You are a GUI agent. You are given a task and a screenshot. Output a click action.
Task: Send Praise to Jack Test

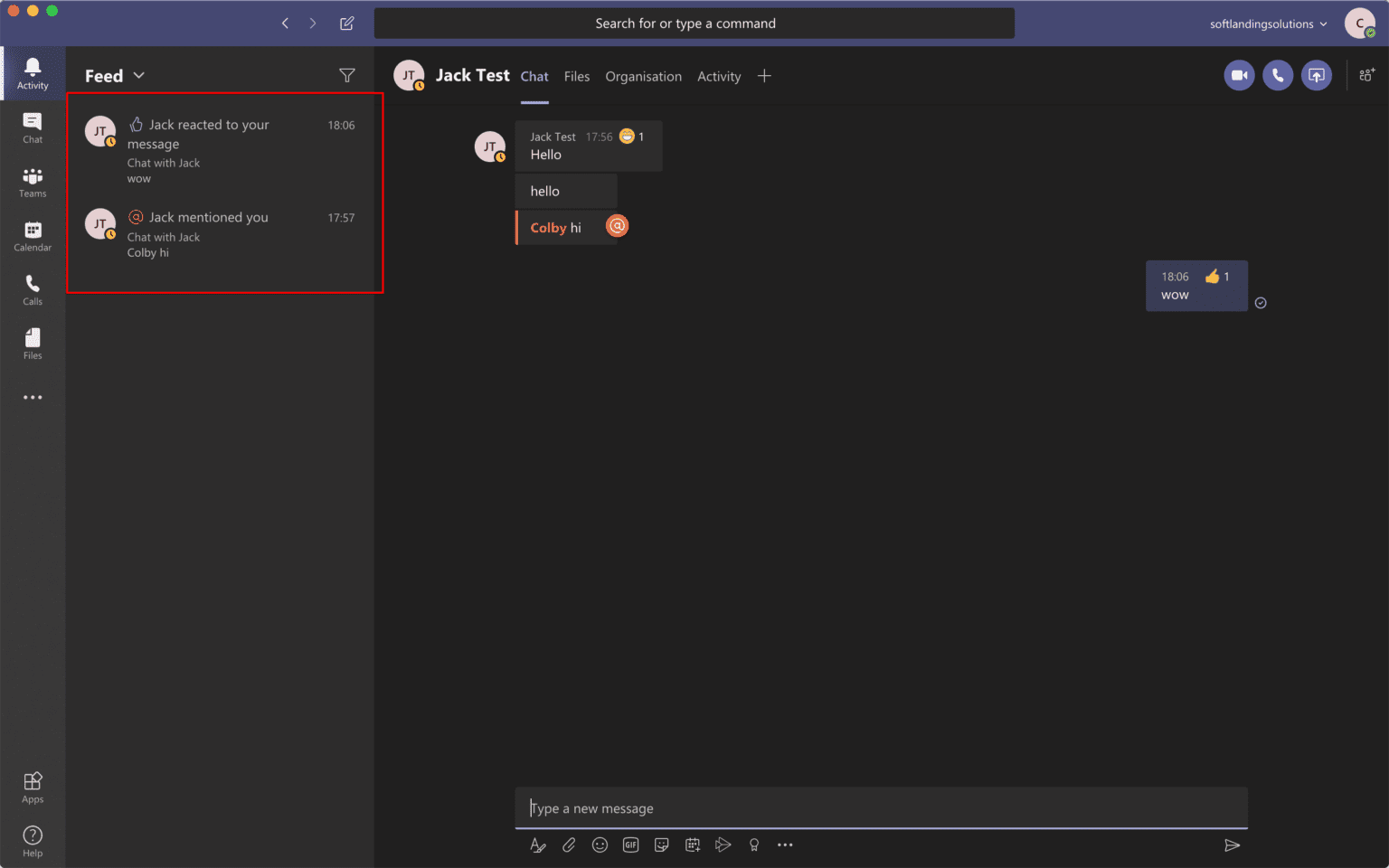point(754,844)
